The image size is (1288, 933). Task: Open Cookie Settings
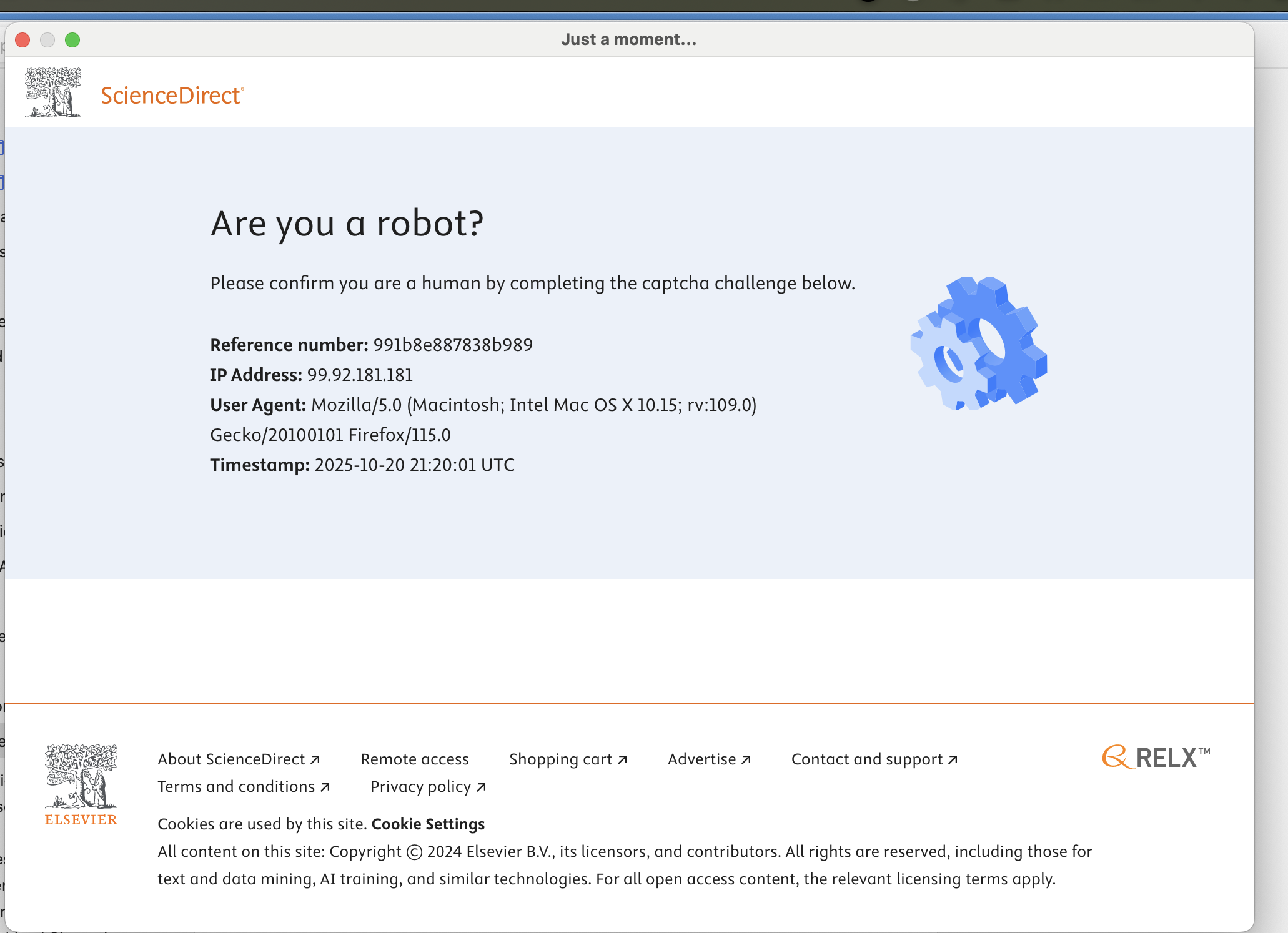pyautogui.click(x=428, y=824)
